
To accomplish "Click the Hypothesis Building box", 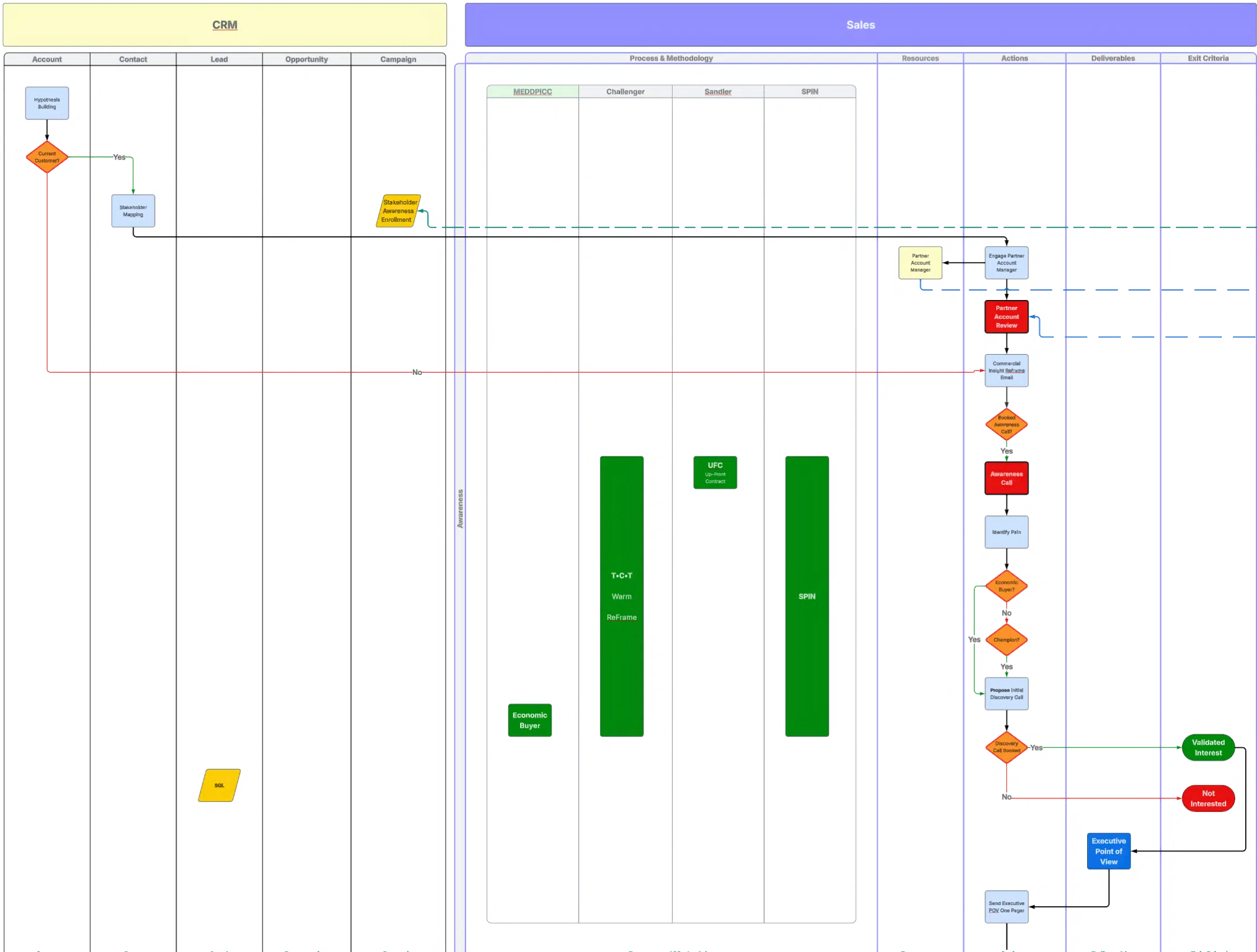I will click(46, 103).
